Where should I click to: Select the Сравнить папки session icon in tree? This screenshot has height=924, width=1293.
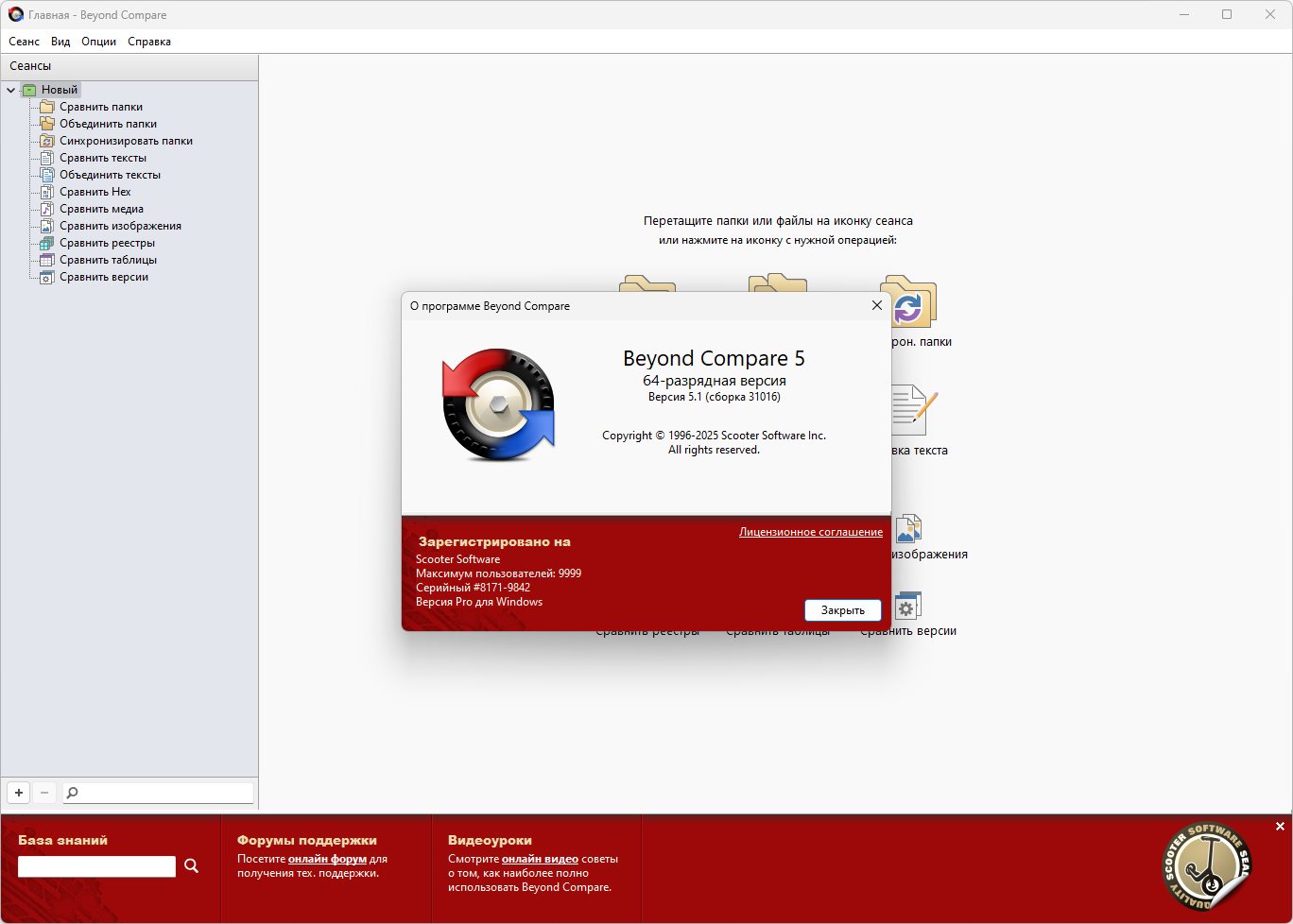tap(46, 107)
